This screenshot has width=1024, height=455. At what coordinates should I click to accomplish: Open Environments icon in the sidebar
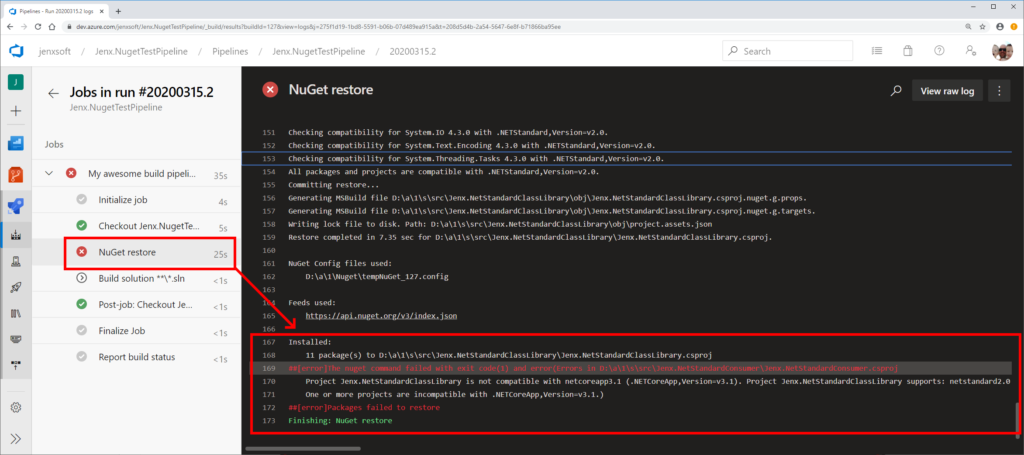coord(16,262)
